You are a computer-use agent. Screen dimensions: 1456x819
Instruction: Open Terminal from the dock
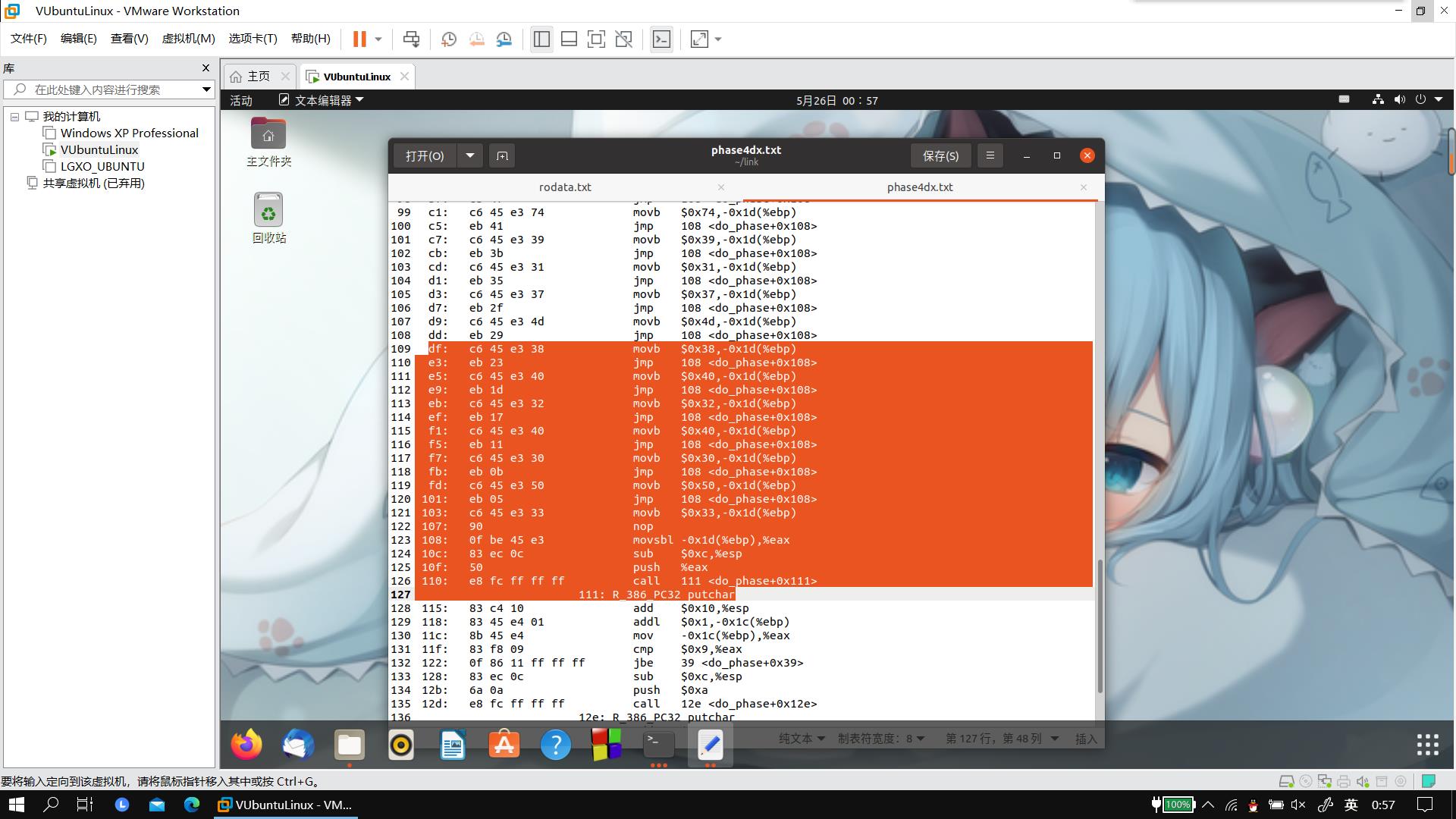point(658,745)
